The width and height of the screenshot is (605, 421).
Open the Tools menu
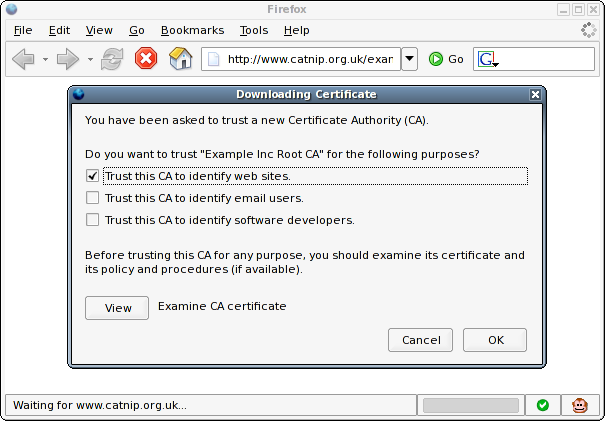pyautogui.click(x=254, y=30)
